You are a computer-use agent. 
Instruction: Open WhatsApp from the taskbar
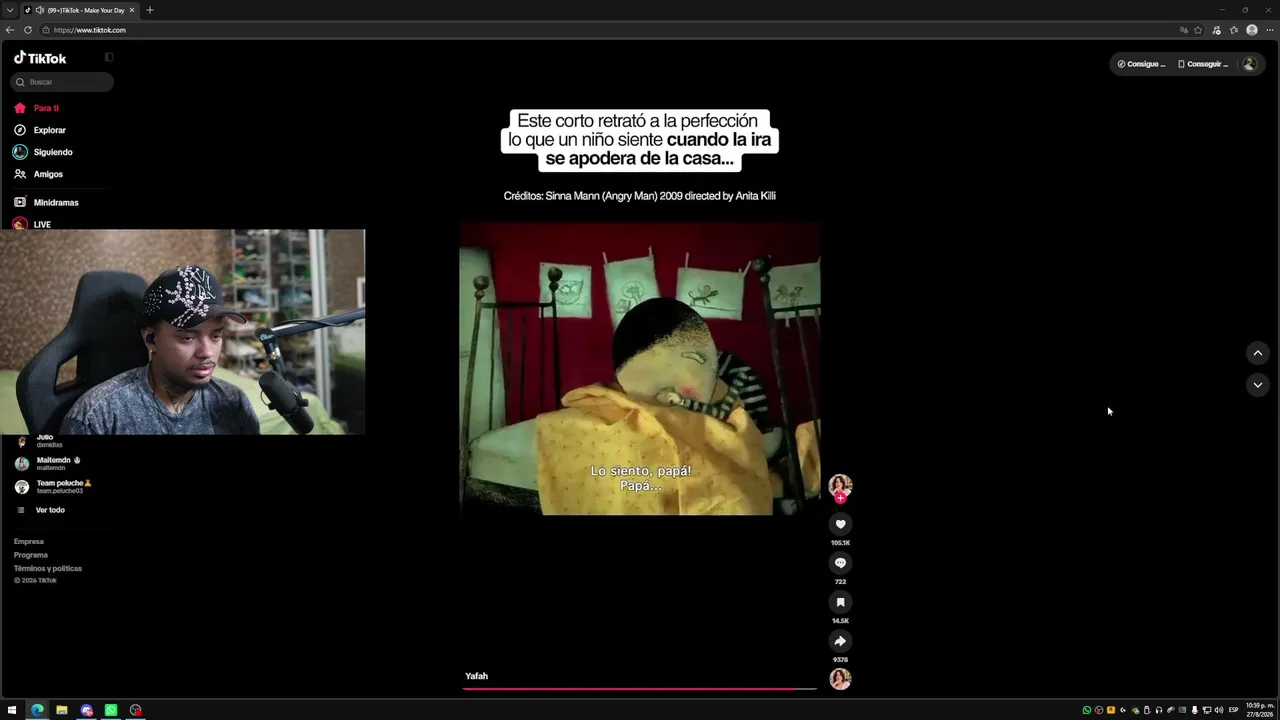111,710
